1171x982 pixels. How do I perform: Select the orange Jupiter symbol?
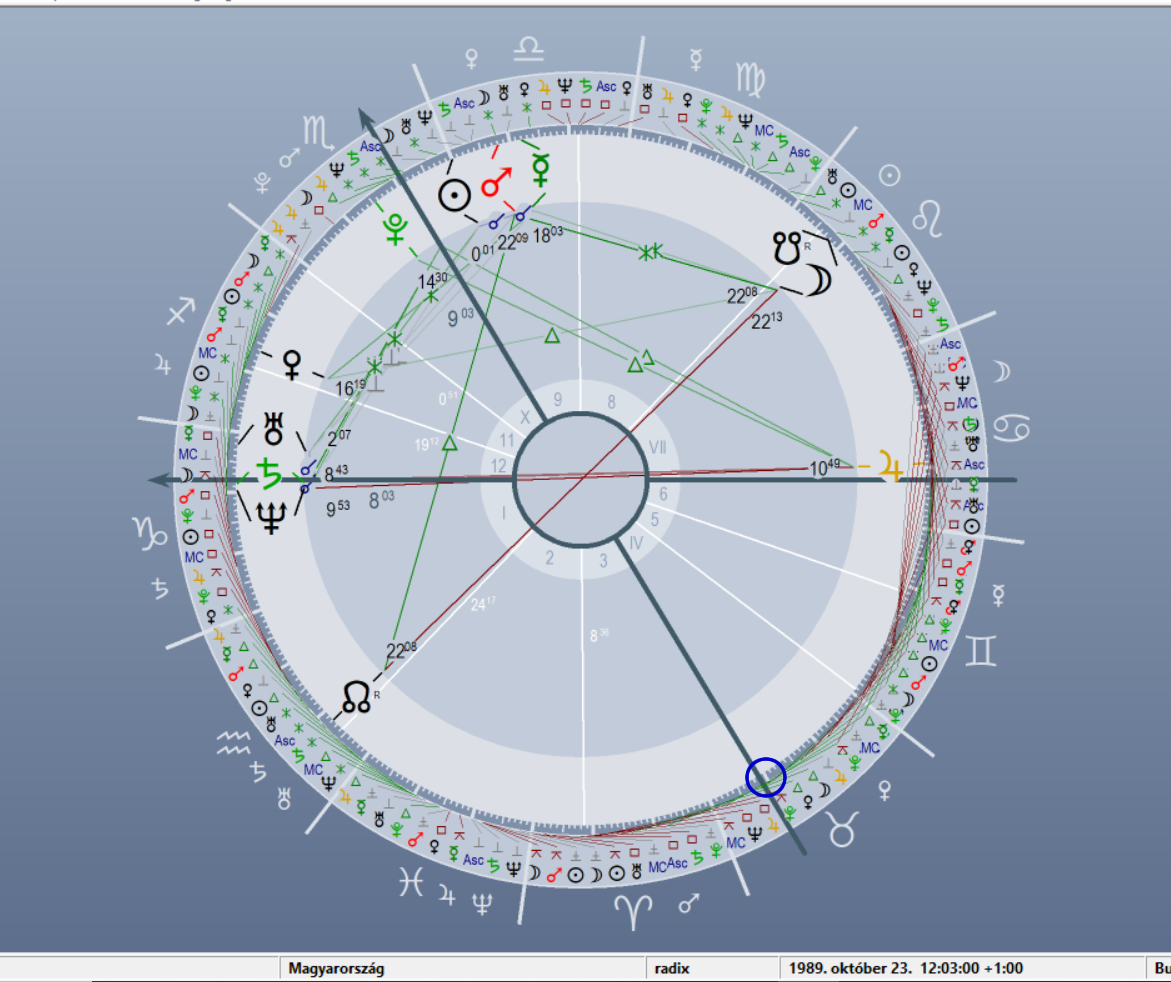(x=889, y=465)
